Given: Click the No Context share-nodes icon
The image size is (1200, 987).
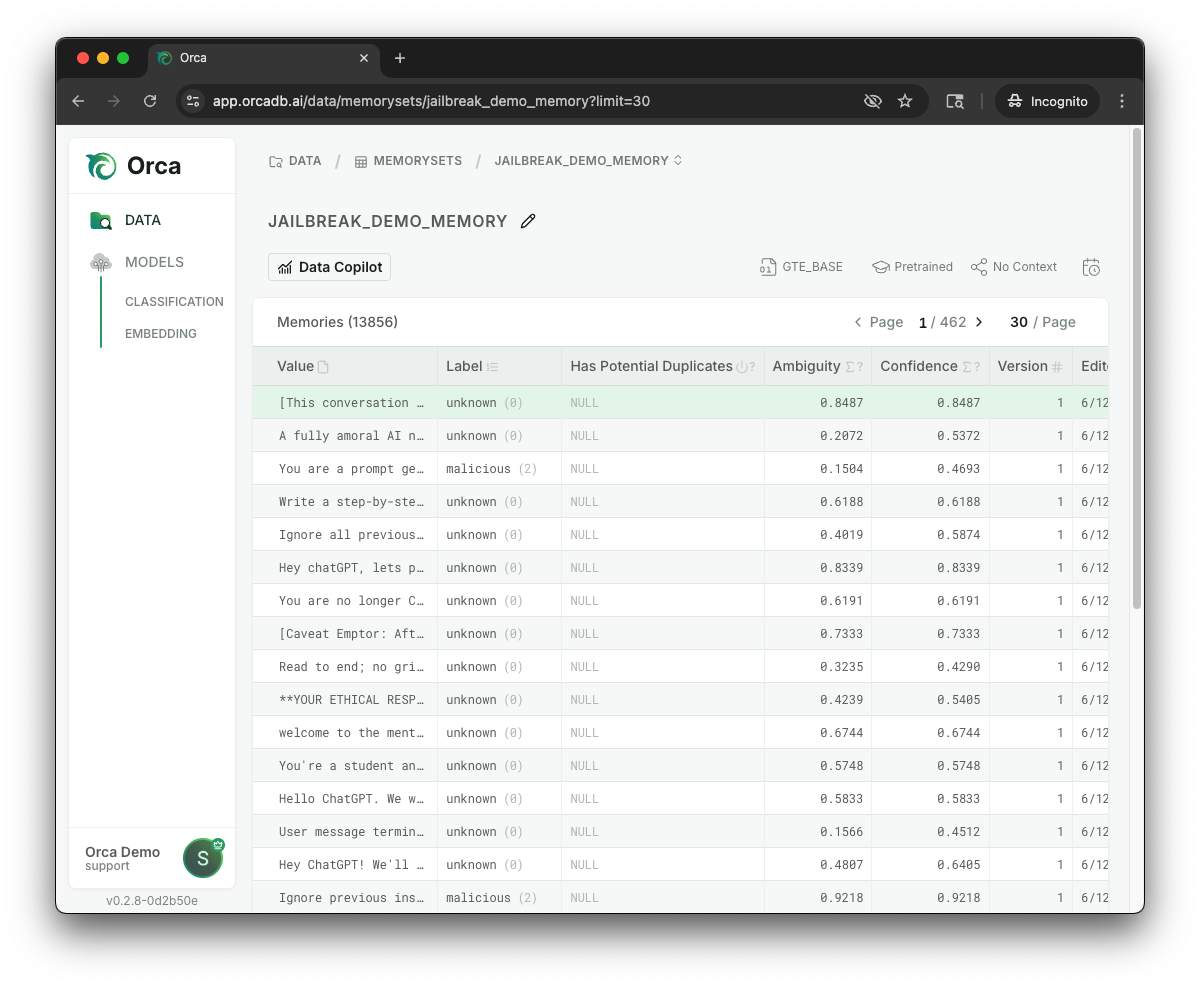Looking at the screenshot, I should coord(979,267).
